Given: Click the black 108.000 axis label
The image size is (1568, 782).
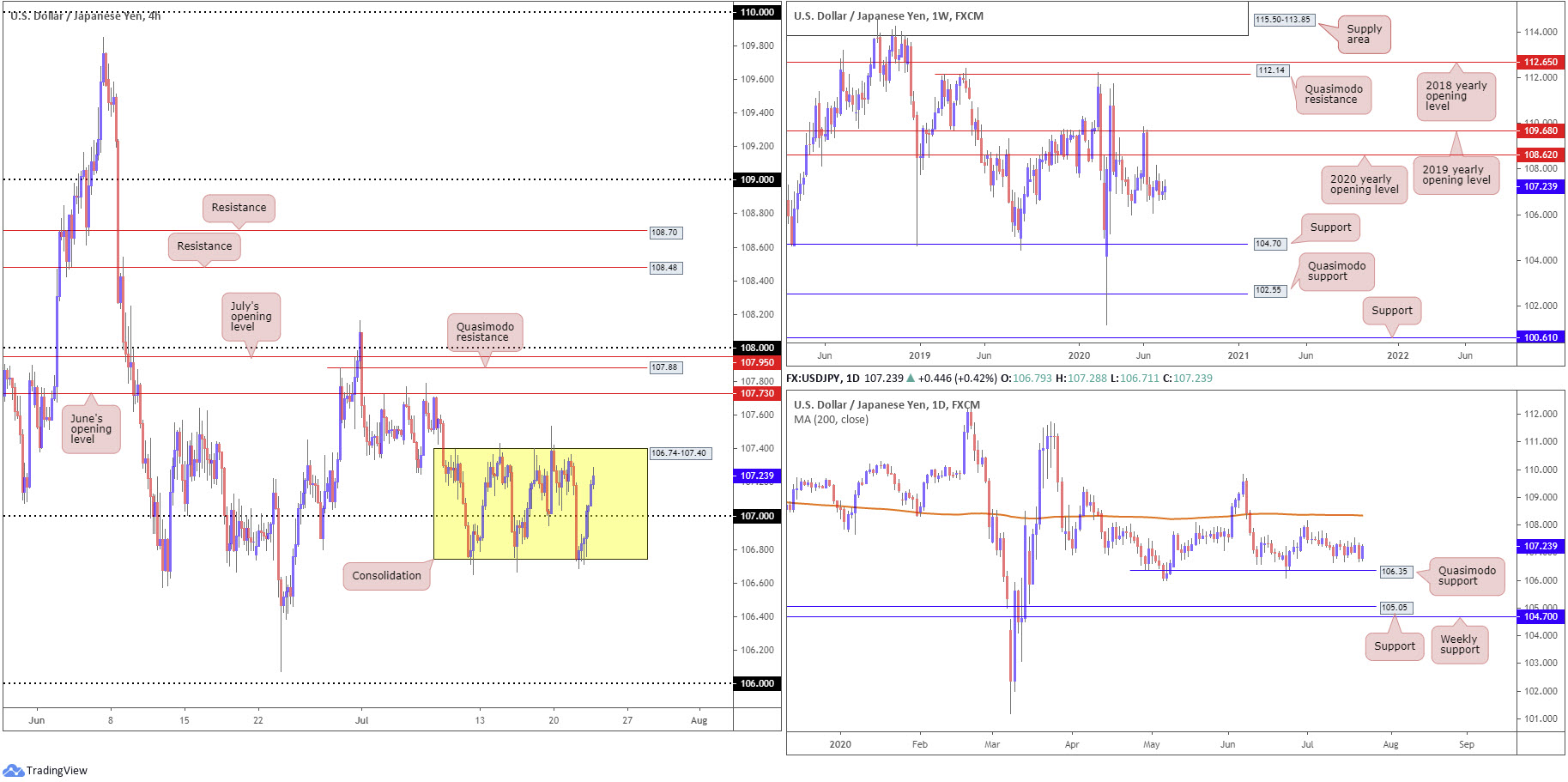Looking at the screenshot, I should pyautogui.click(x=757, y=348).
